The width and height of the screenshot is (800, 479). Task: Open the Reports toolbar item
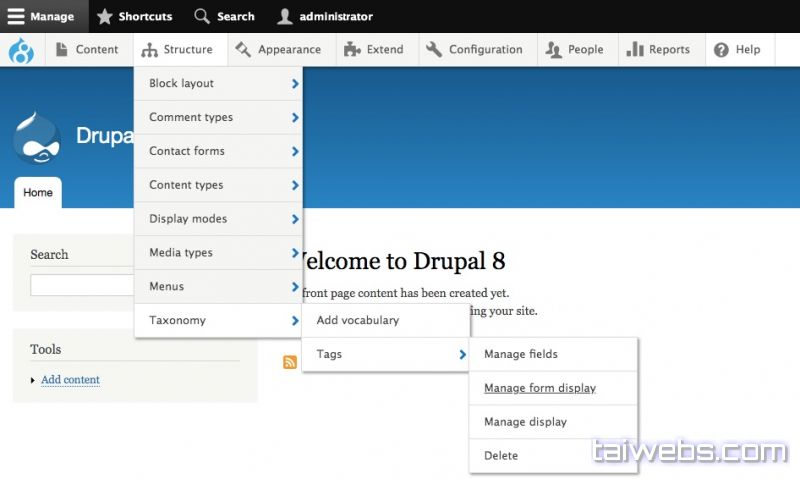pyautogui.click(x=659, y=50)
